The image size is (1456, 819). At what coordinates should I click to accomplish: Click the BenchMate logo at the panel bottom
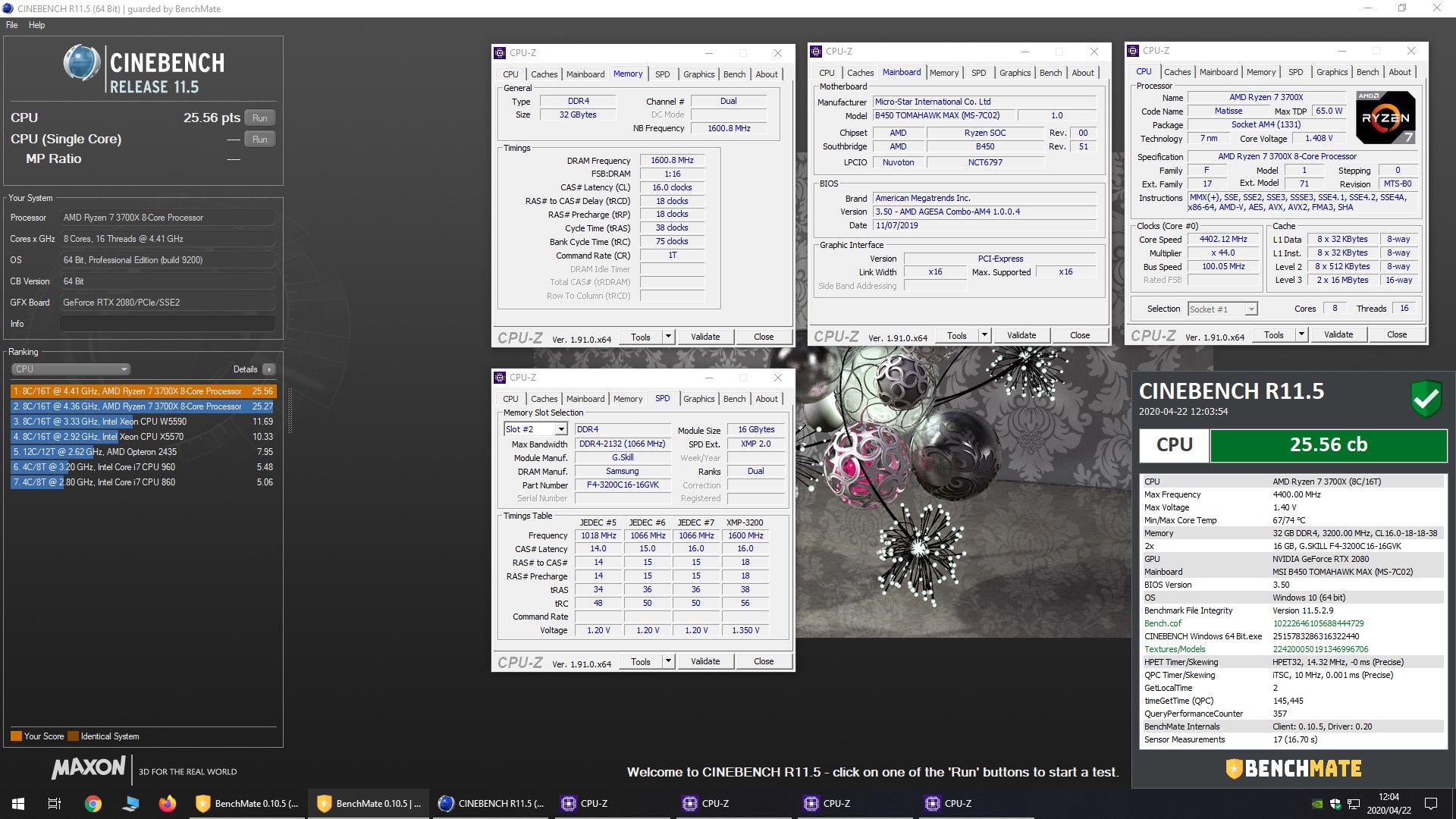(1294, 768)
